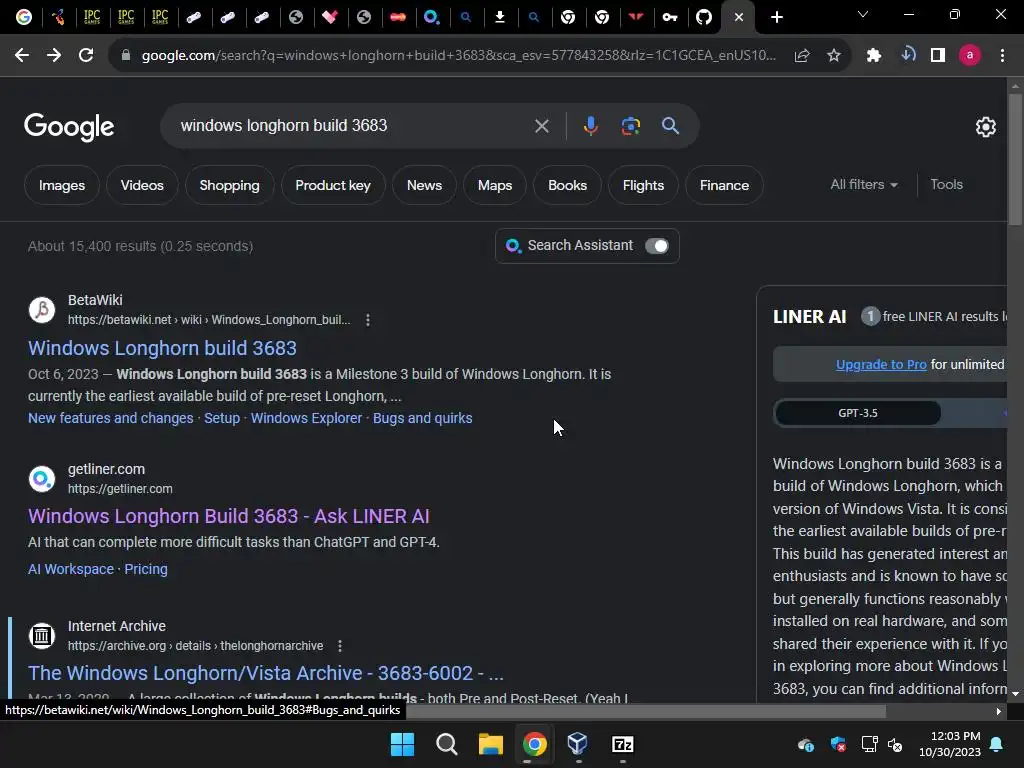Select the Product key chip
The height and width of the screenshot is (768, 1024).
point(333,185)
